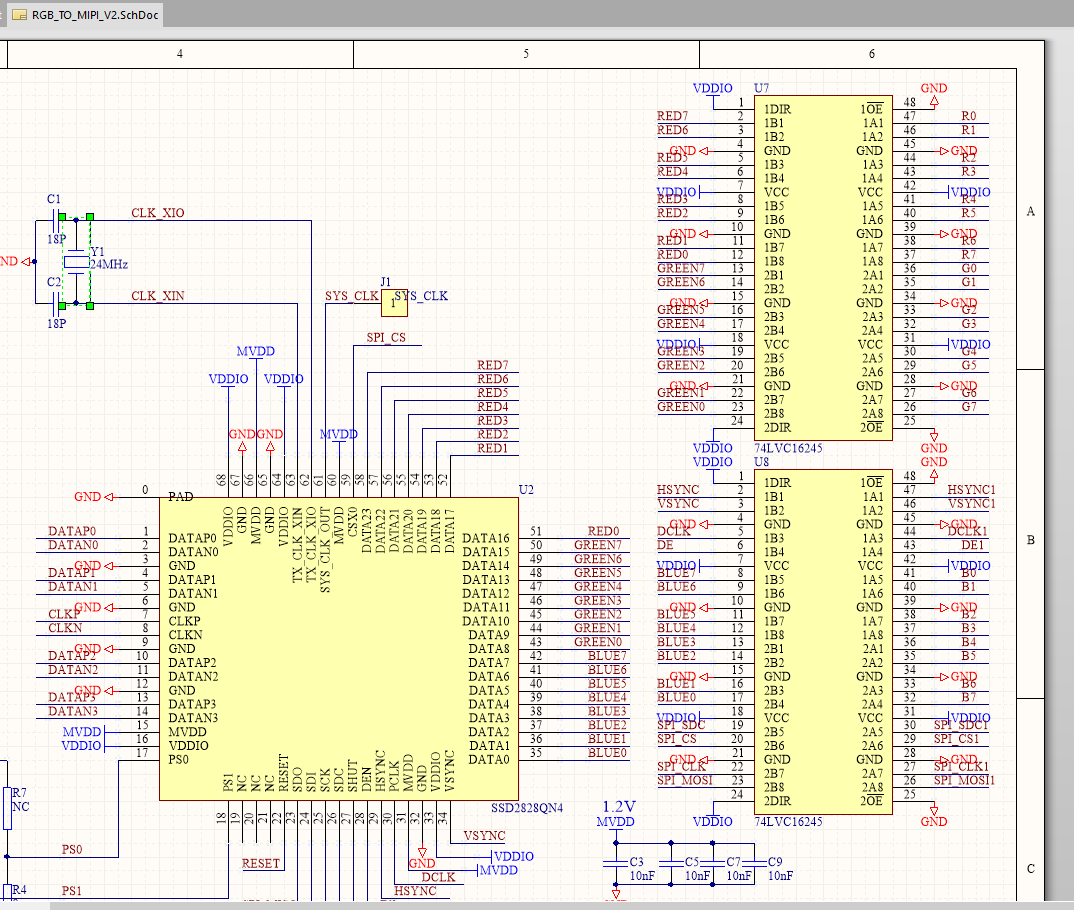Click the PS0 net label
This screenshot has width=1074, height=910.
(72, 849)
